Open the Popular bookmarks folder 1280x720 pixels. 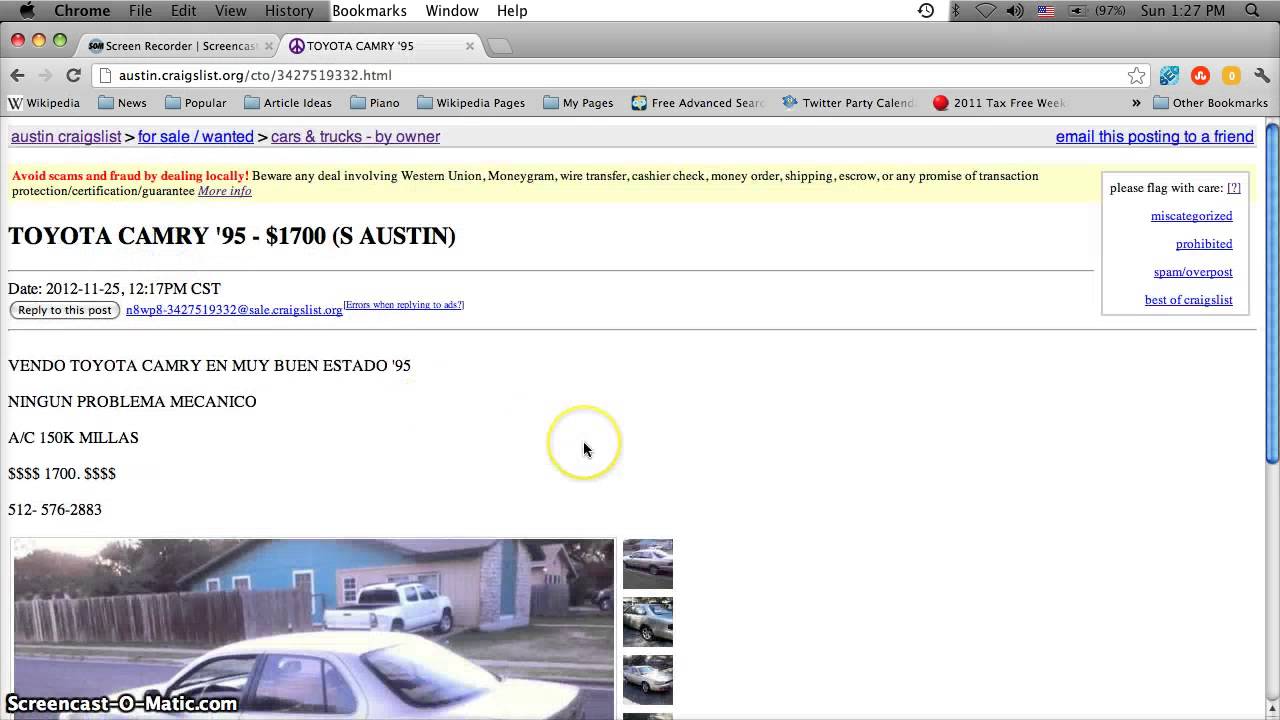(x=195, y=103)
